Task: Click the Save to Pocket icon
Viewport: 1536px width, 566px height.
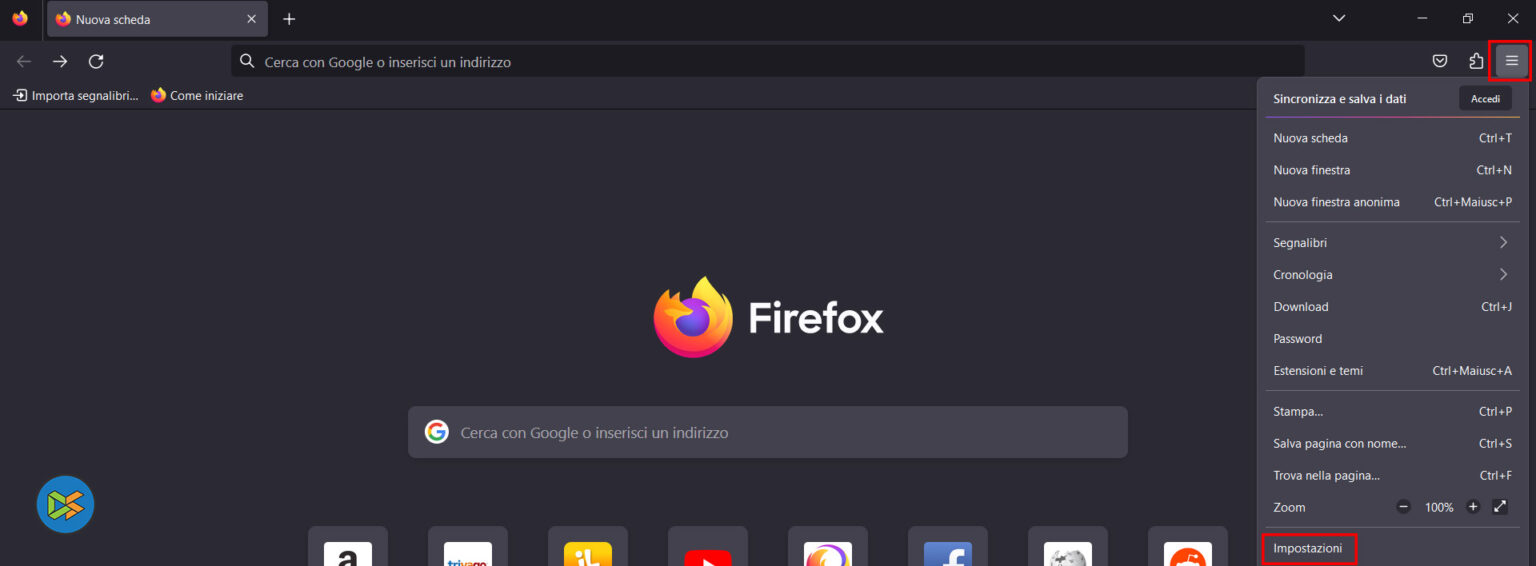Action: click(1440, 61)
